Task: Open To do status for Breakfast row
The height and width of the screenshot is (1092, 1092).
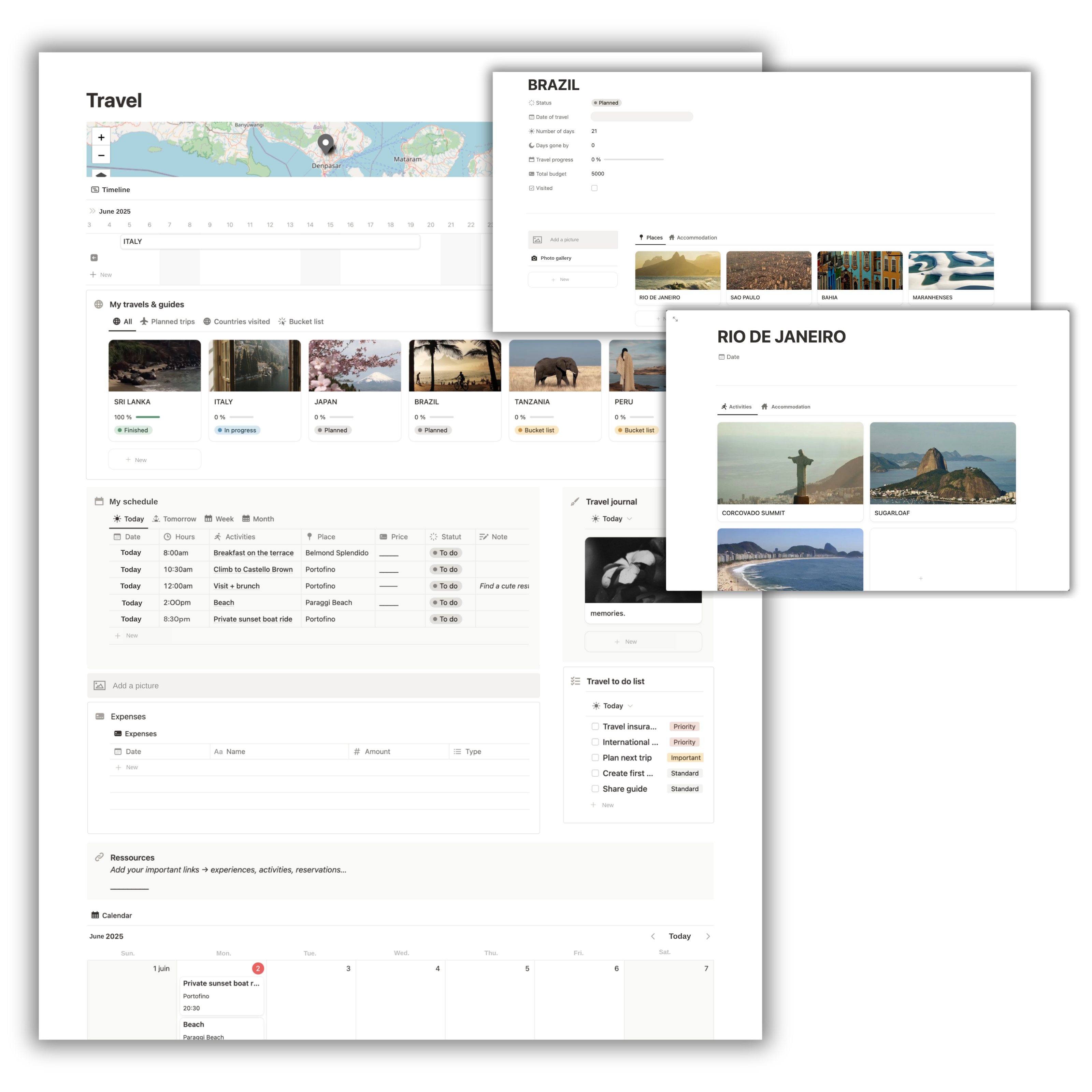Action: [x=445, y=553]
